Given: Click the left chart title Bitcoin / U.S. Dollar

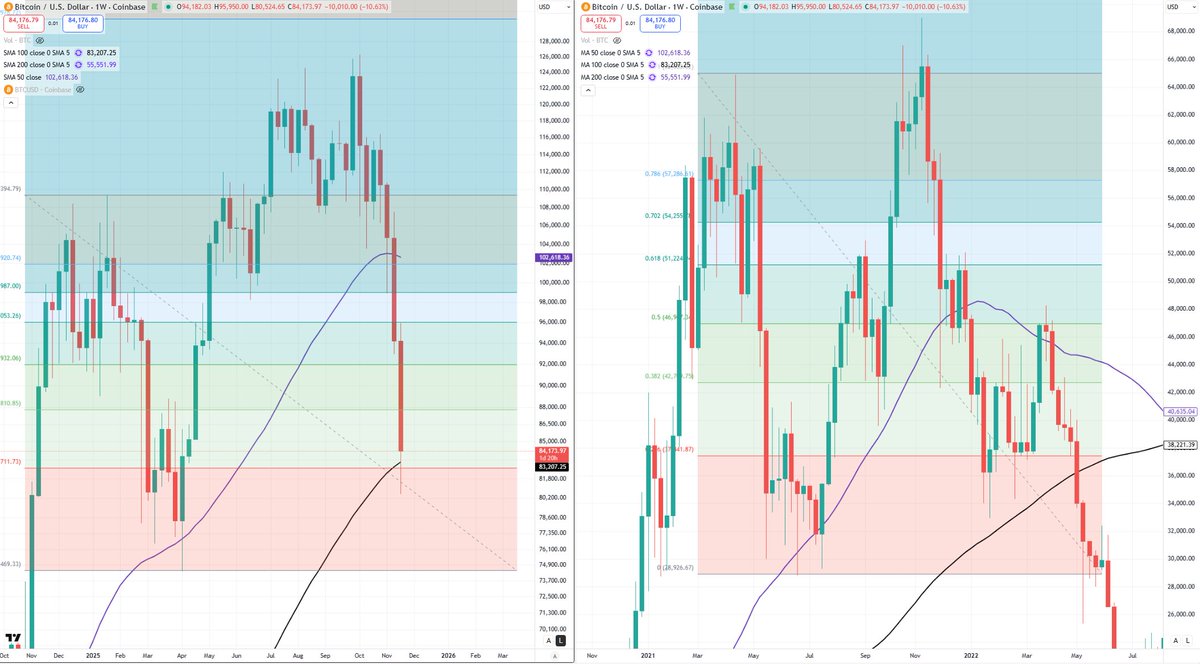Looking at the screenshot, I should coord(54,7).
